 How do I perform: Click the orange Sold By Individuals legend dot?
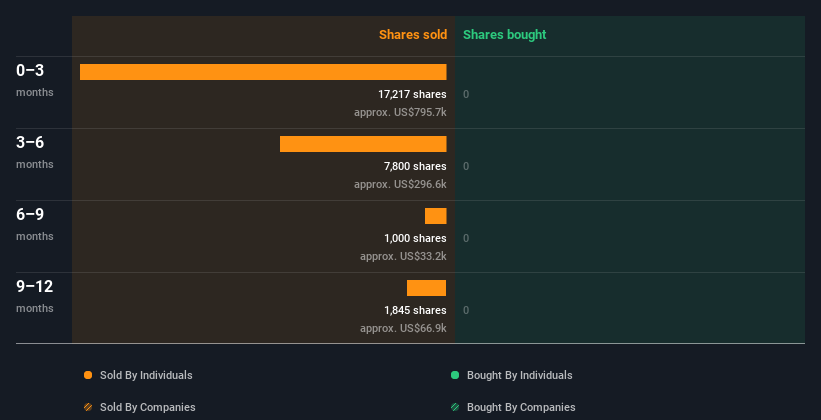[88, 375]
